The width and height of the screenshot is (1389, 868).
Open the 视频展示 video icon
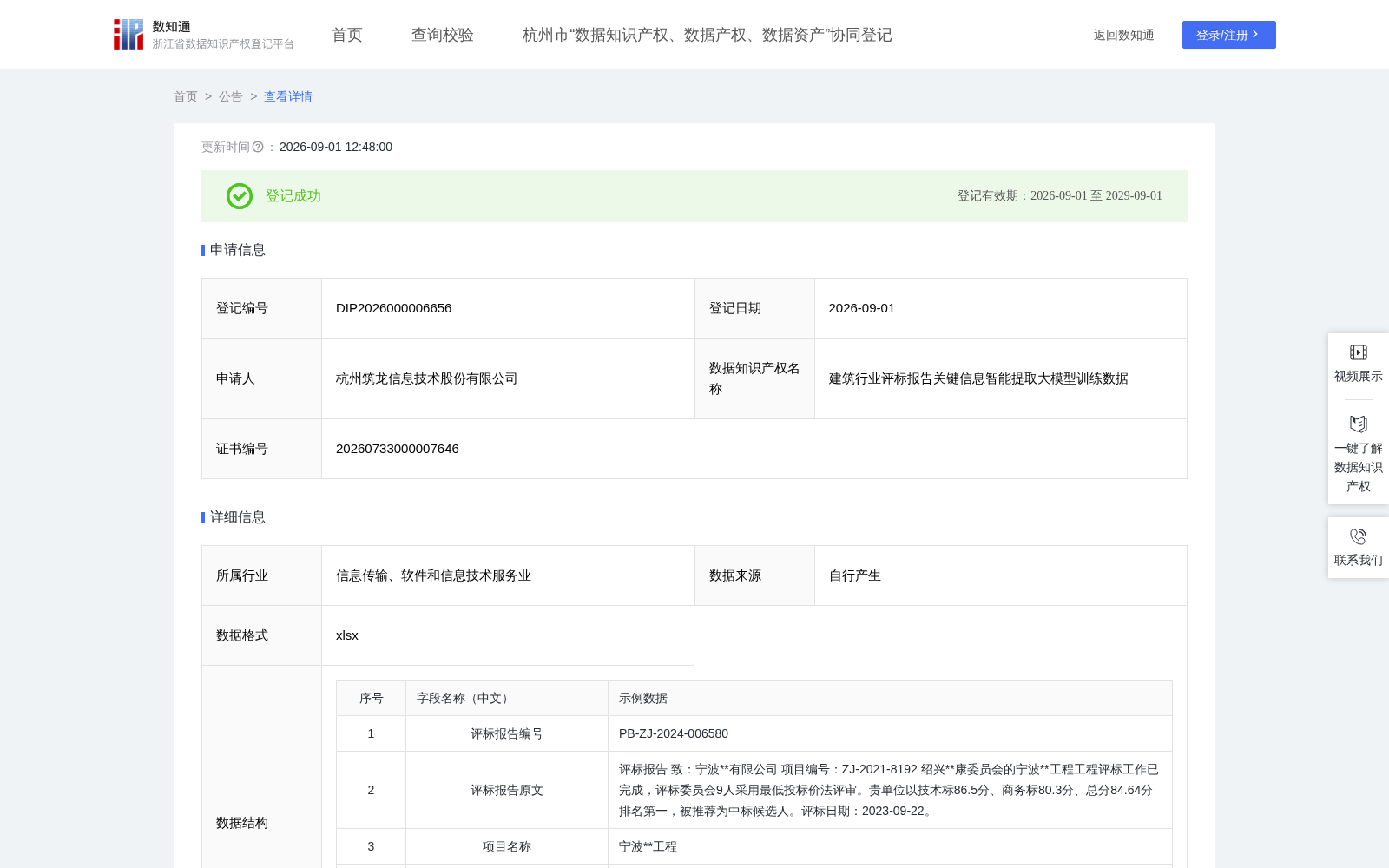[1359, 352]
